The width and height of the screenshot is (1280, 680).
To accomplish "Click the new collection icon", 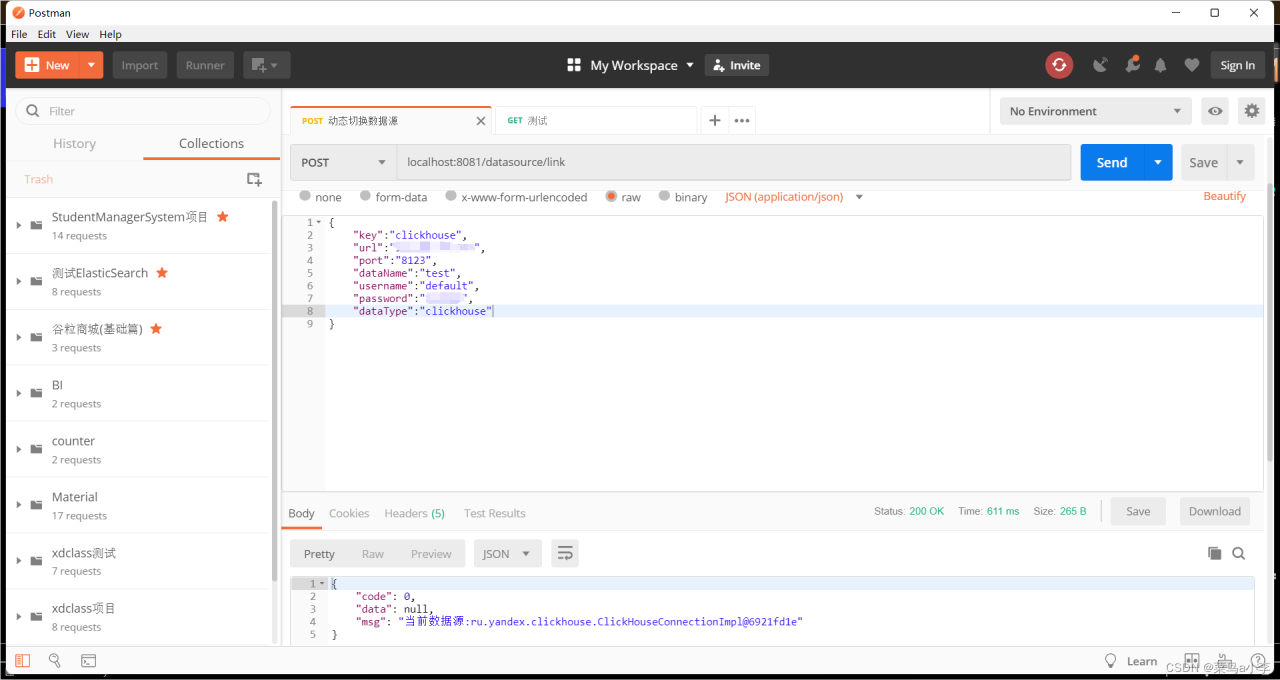I will pos(254,179).
